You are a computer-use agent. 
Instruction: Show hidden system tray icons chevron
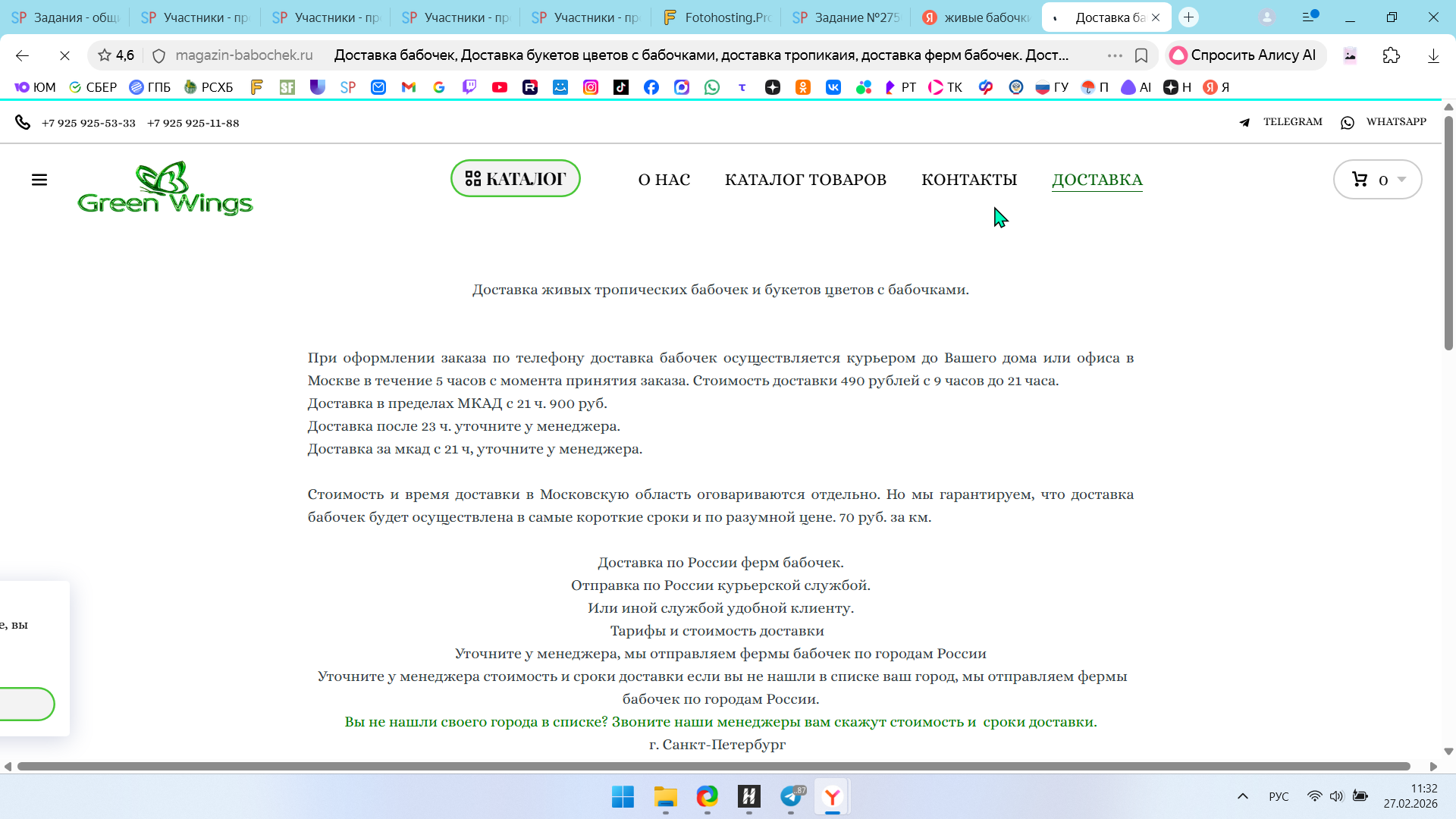1242,796
